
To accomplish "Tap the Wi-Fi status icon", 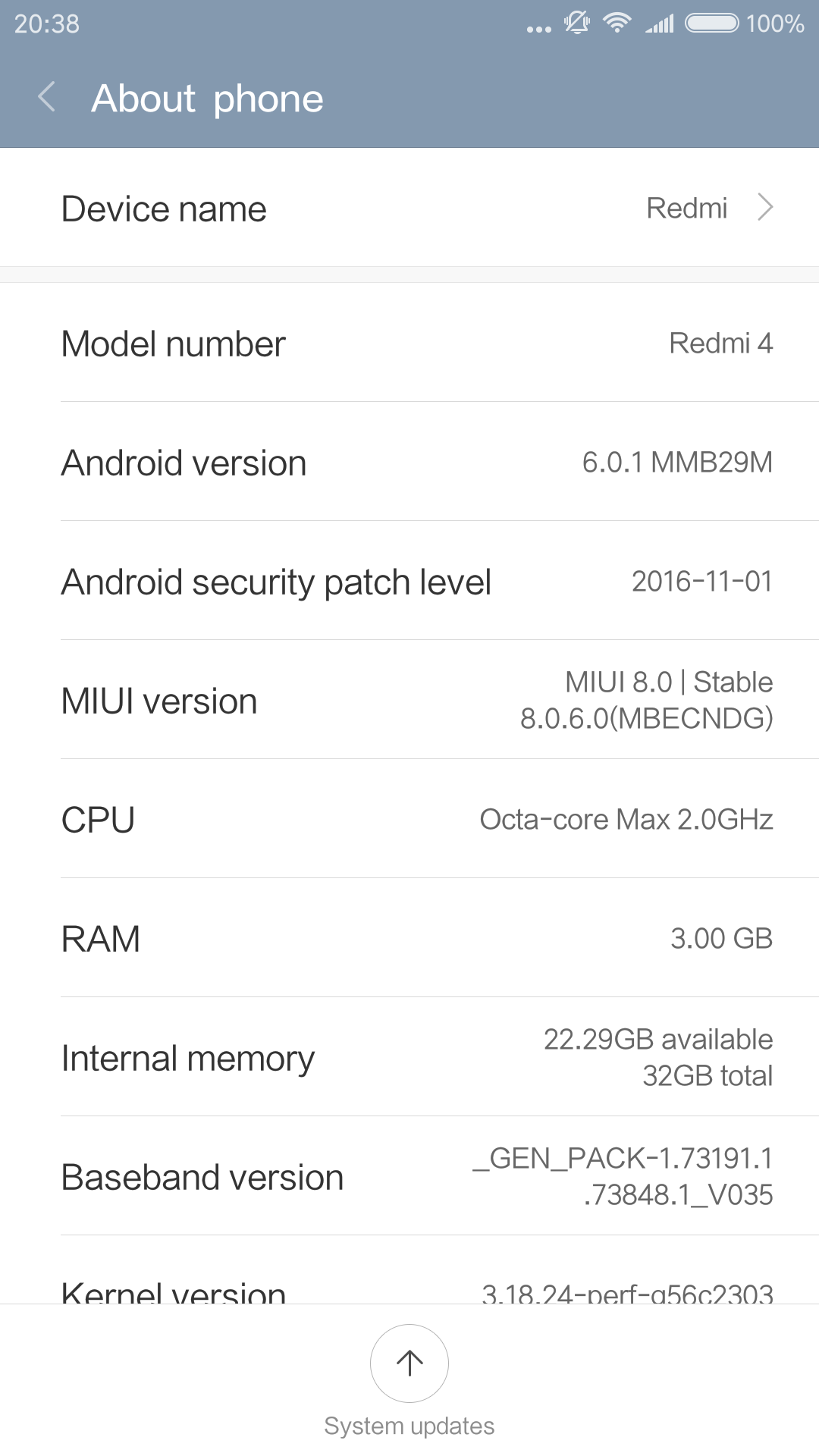I will 617,23.
